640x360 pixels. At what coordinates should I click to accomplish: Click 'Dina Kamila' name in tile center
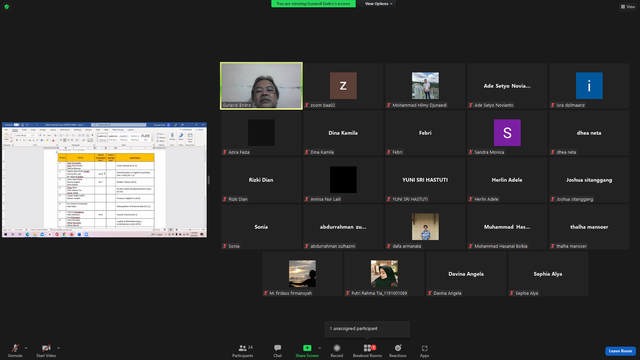(x=343, y=133)
